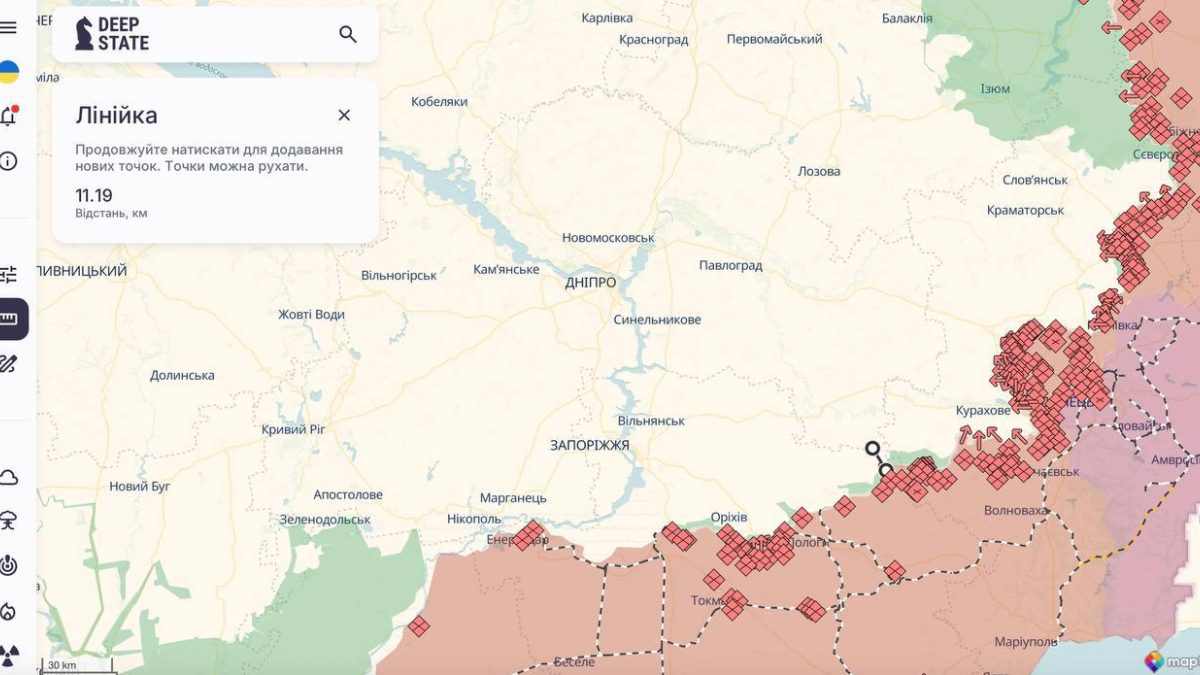Click the 11.19 distance value
Image resolution: width=1200 pixels, height=675 pixels.
click(94, 195)
